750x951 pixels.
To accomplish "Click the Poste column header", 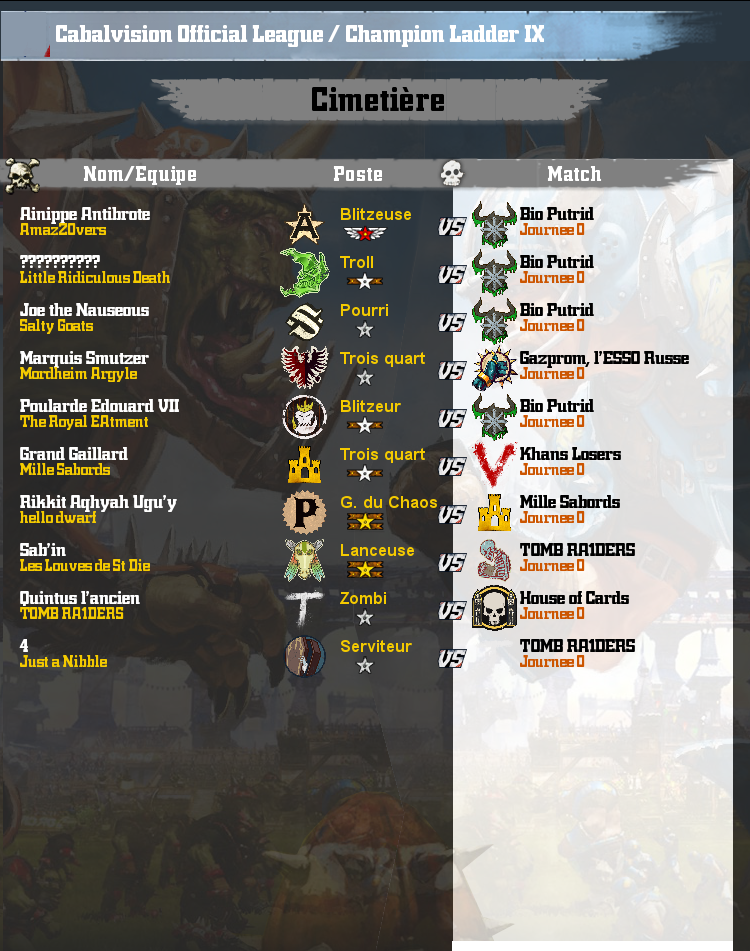I will 358,174.
